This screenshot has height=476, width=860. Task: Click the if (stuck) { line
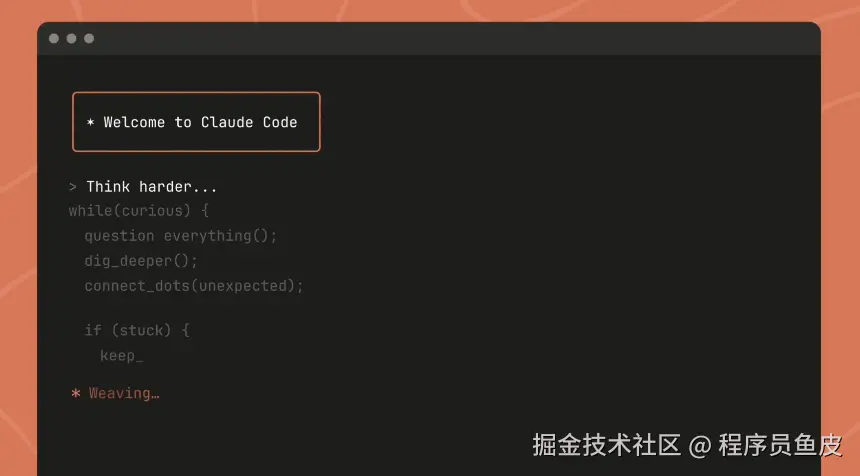pyautogui.click(x=136, y=330)
